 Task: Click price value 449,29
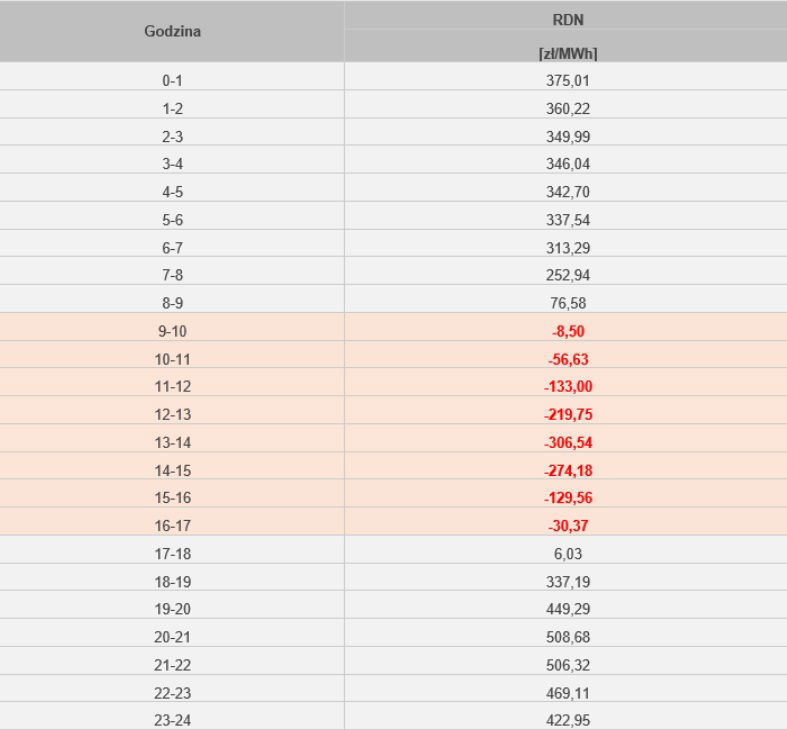tap(567, 609)
